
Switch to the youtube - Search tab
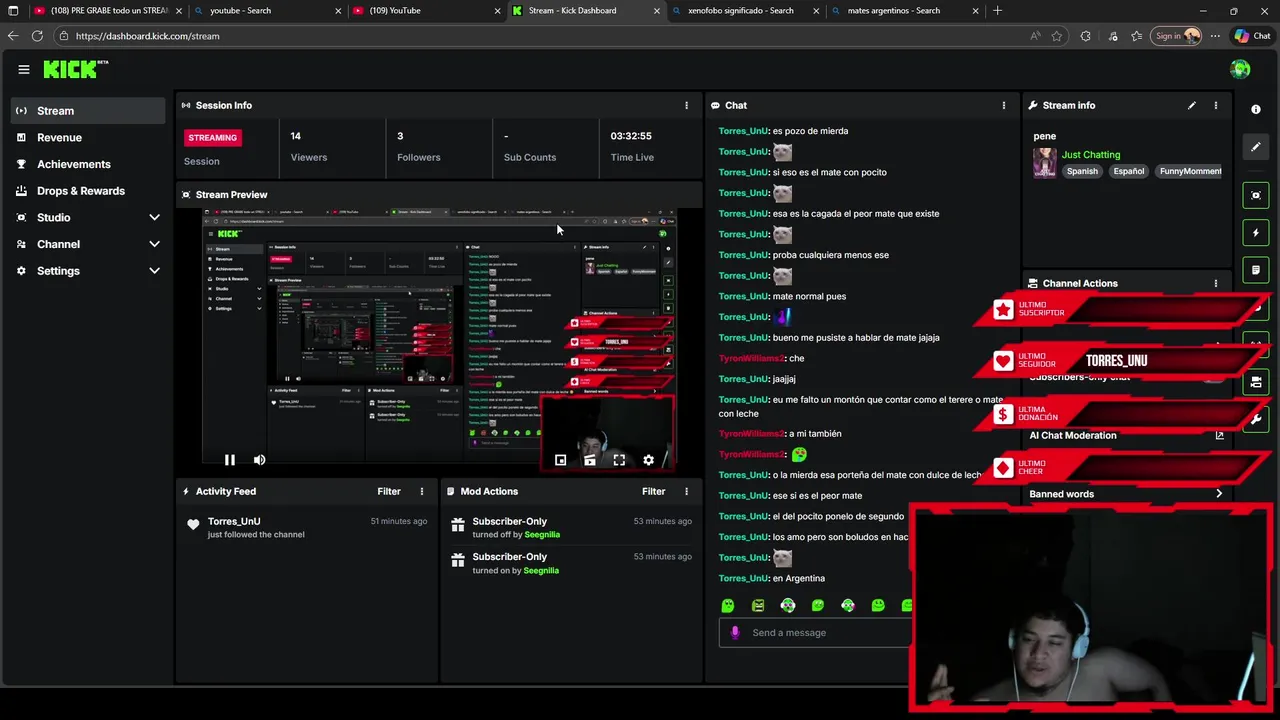(x=265, y=11)
